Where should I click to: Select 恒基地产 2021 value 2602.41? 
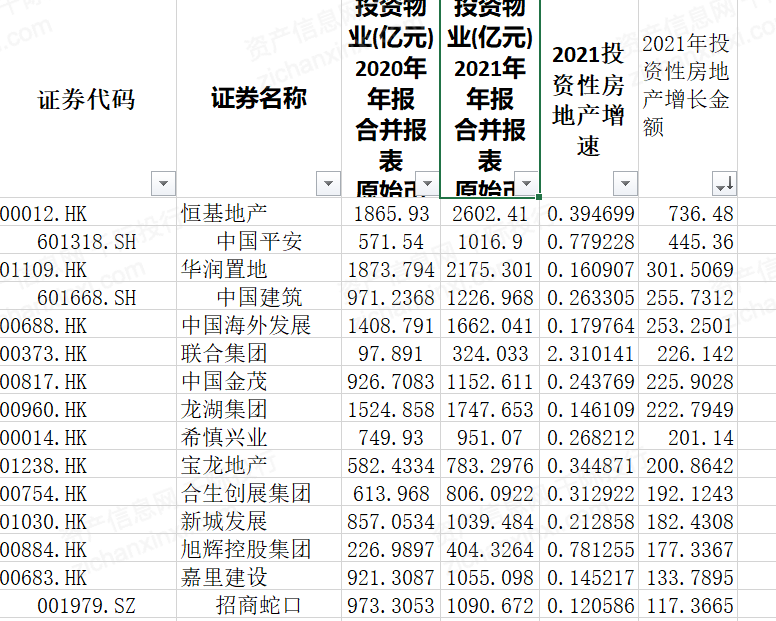490,214
